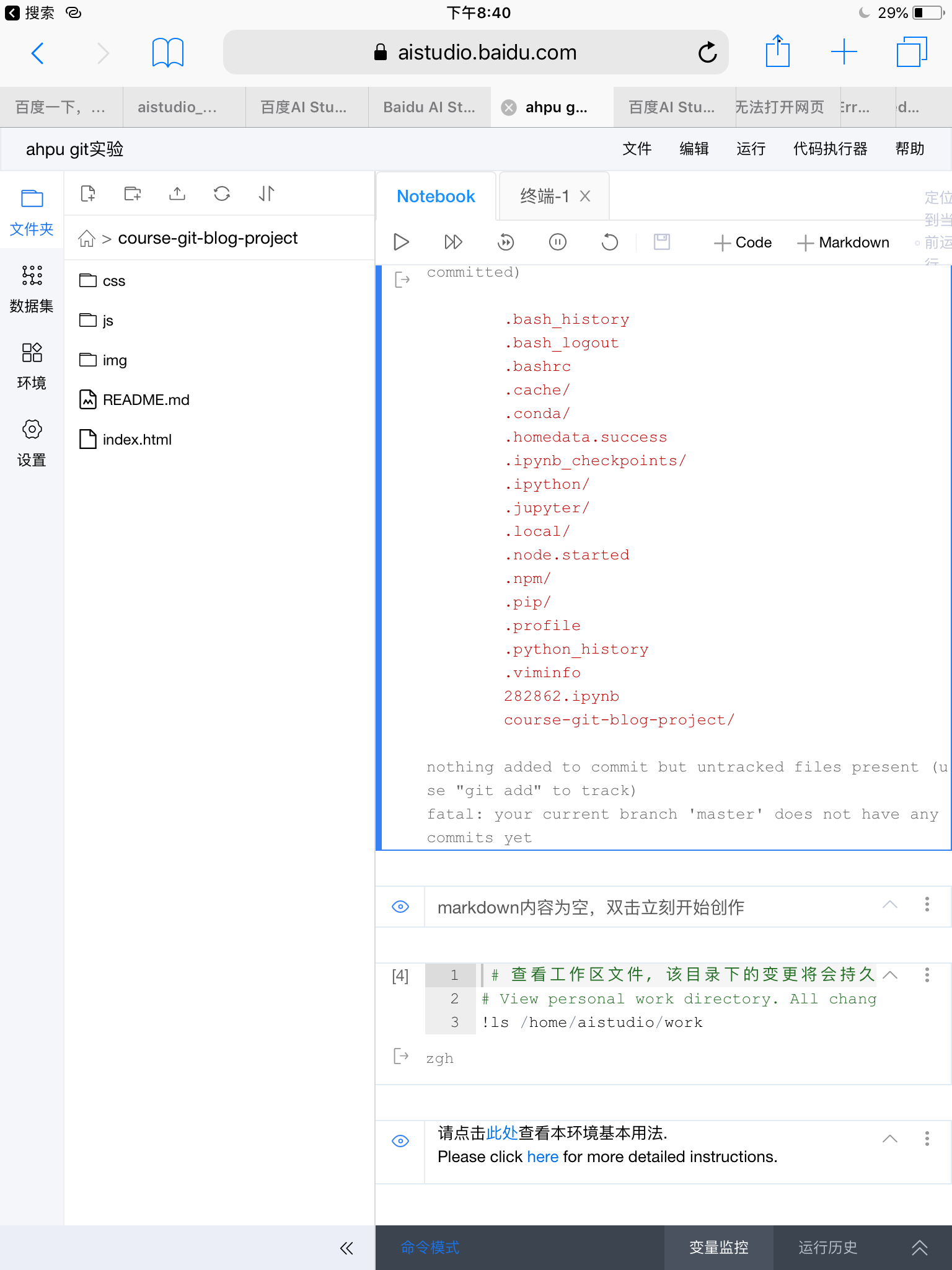Open the Safari share sheet

(777, 51)
